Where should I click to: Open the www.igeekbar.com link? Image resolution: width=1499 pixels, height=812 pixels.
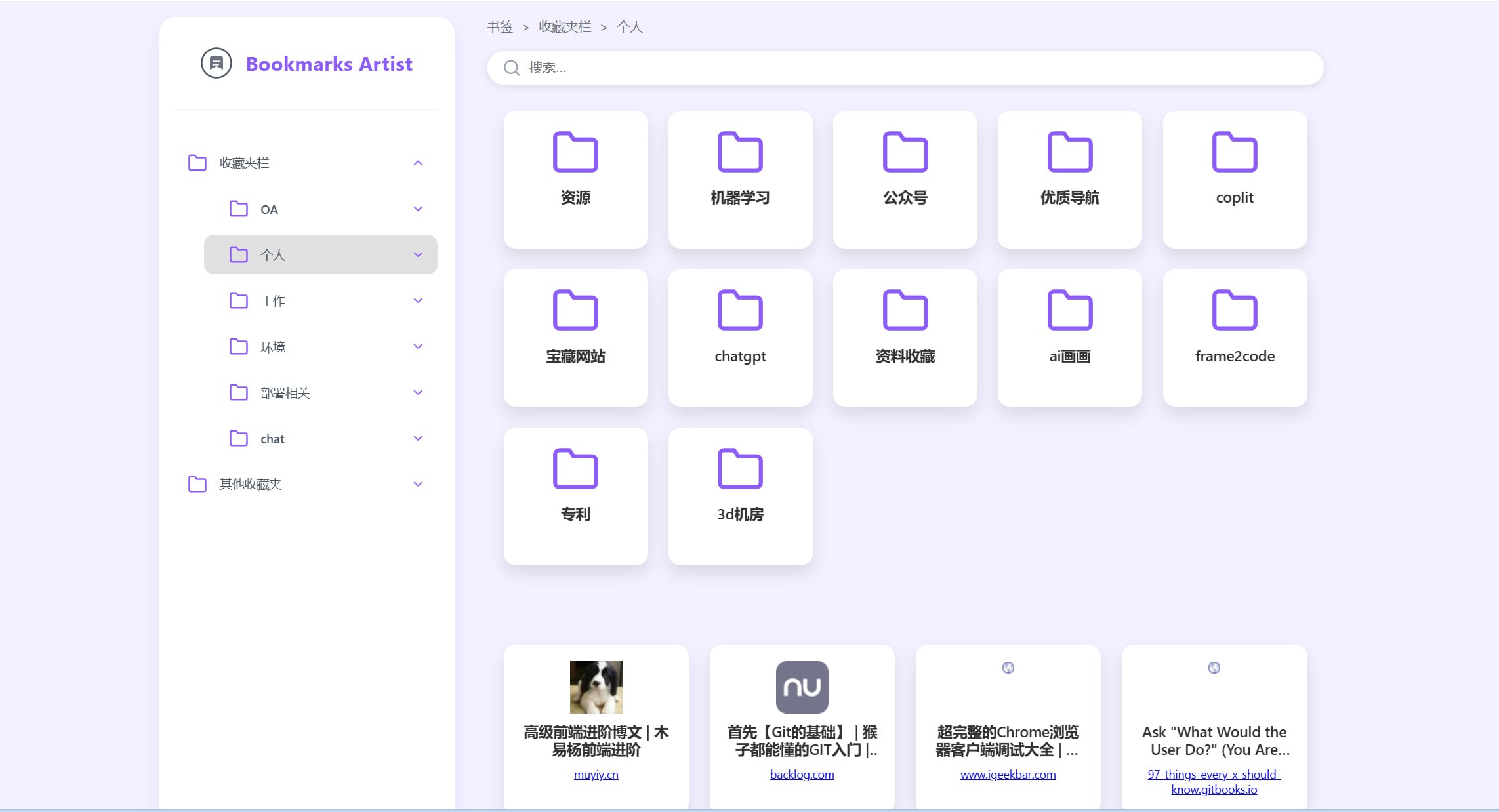point(1008,775)
